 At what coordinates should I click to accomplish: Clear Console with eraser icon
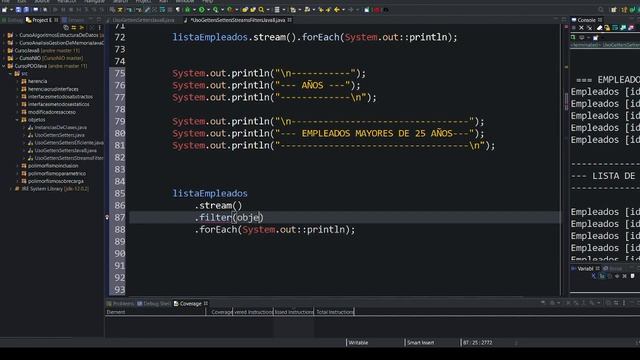tap(600, 28)
